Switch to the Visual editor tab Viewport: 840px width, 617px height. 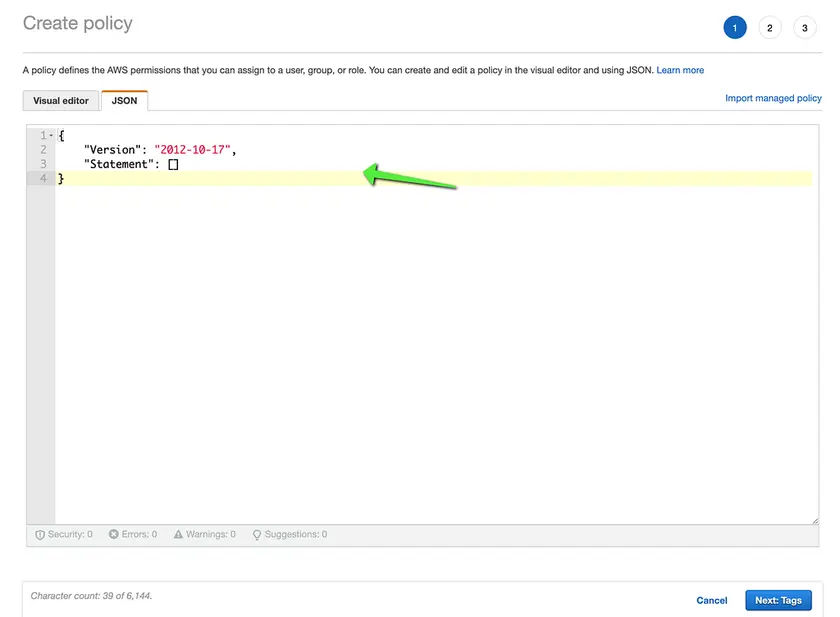point(61,101)
